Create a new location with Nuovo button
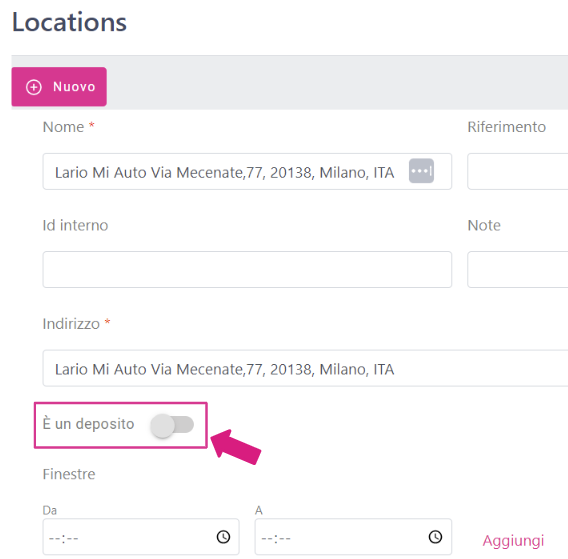The height and width of the screenshot is (559, 568). click(x=59, y=87)
